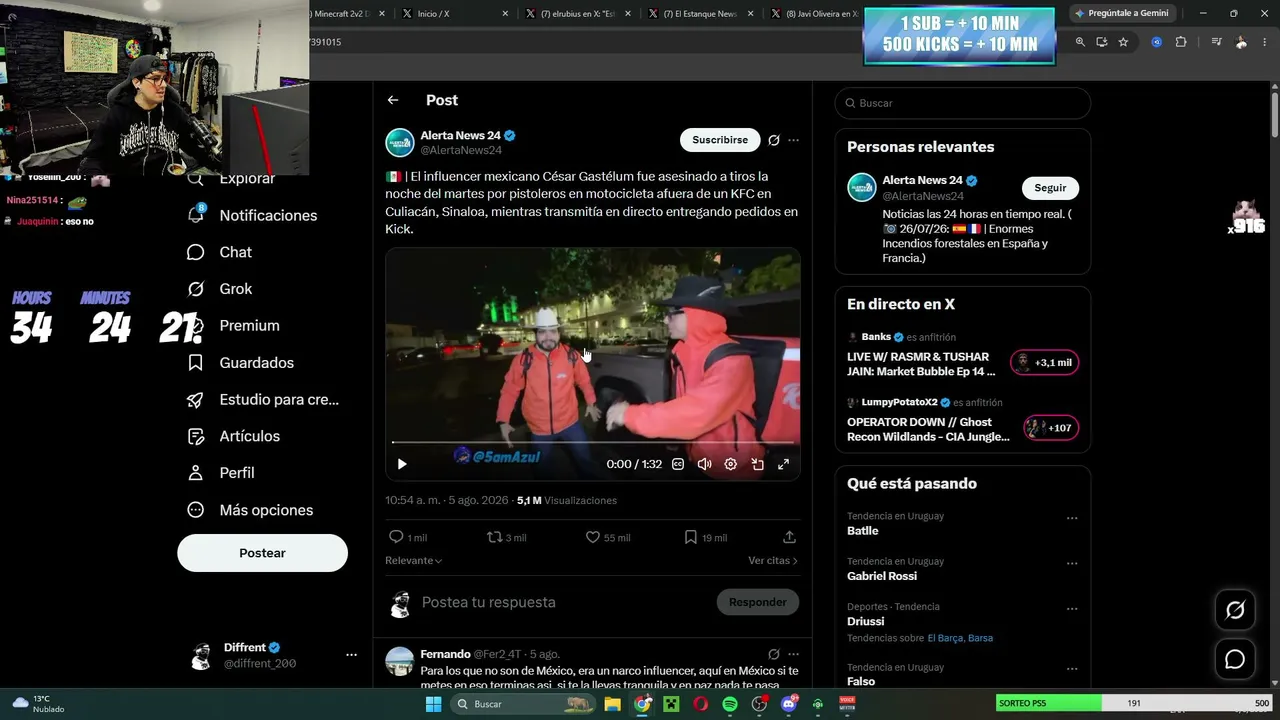Open Guardados bookmarks in sidebar
The height and width of the screenshot is (720, 1280).
coord(241,363)
